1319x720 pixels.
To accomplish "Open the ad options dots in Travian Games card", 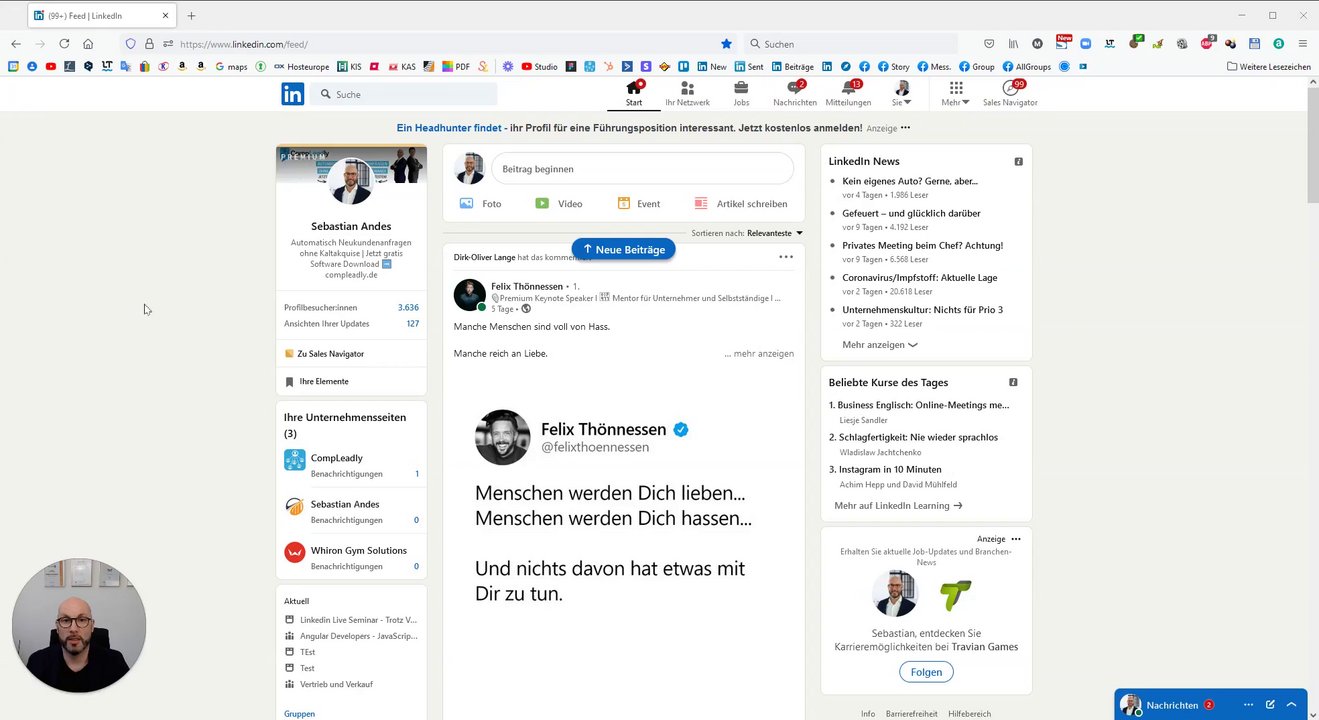I will coord(1016,539).
